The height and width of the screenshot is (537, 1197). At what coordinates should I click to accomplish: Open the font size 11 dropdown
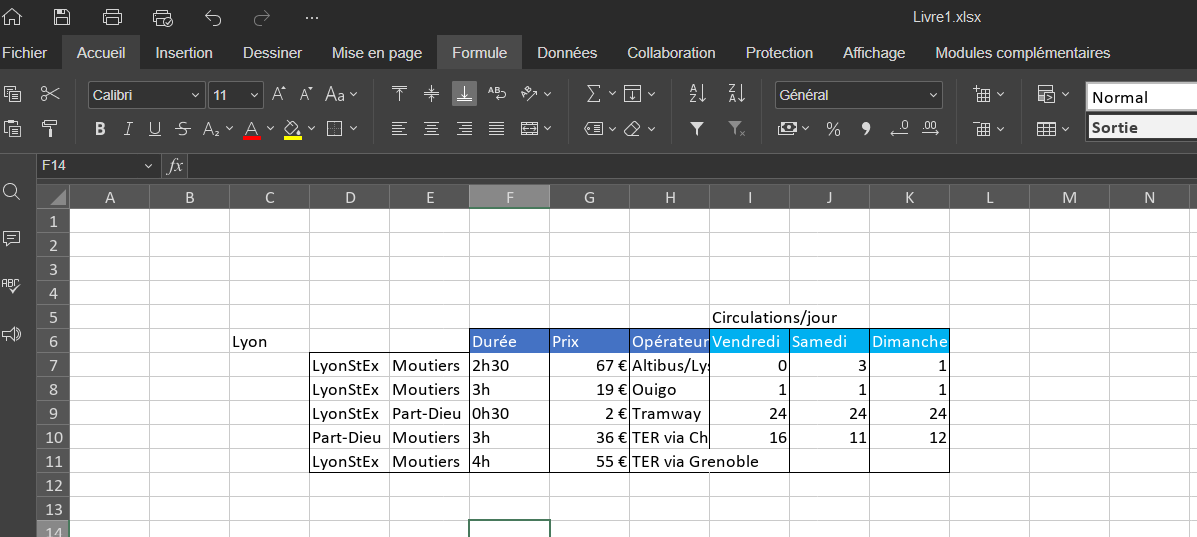pyautogui.click(x=254, y=95)
